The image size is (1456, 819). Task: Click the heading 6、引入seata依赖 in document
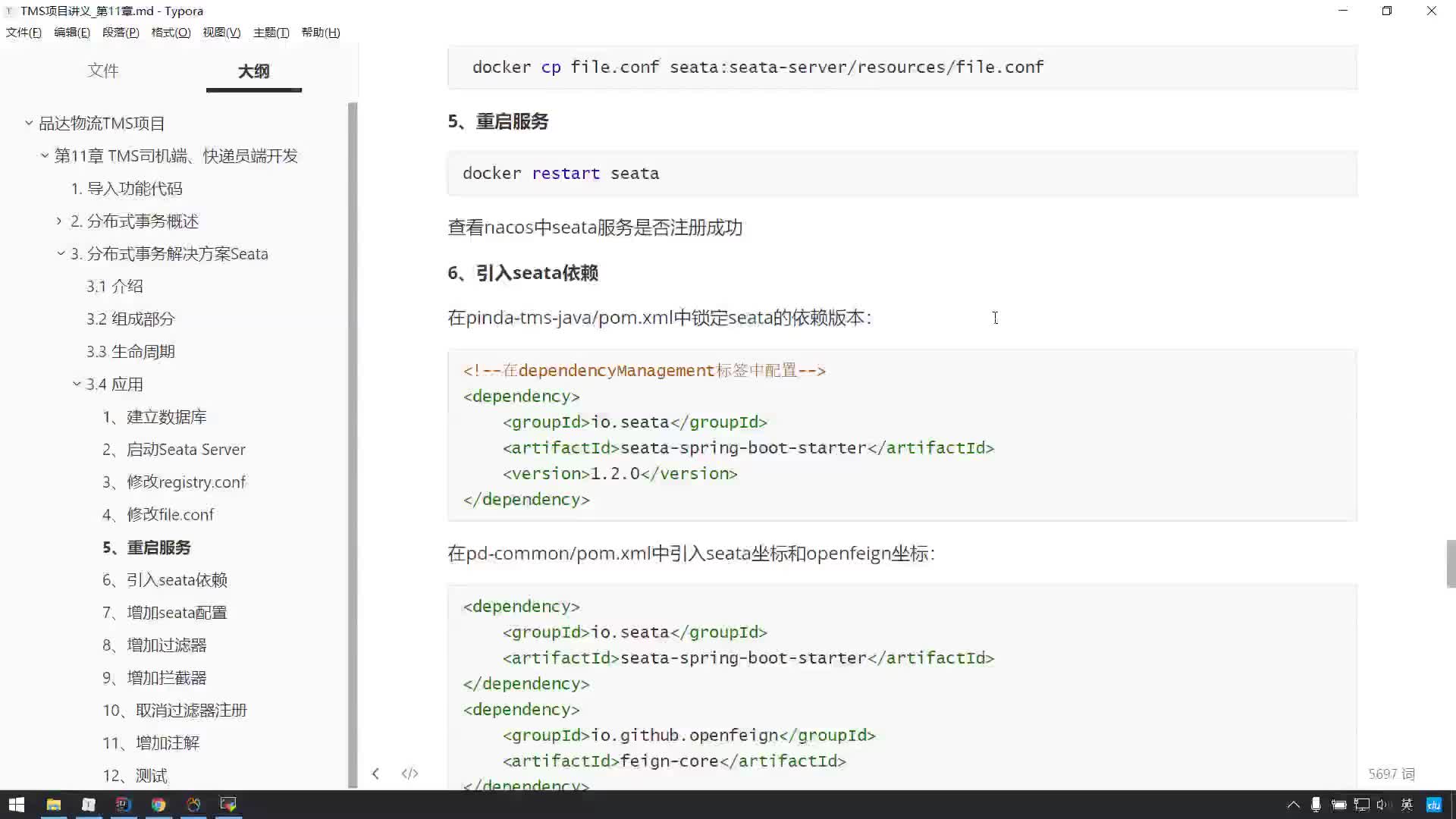click(x=522, y=273)
